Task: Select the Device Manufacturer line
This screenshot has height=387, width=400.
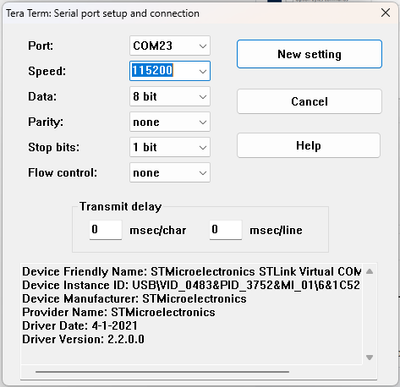Action: (x=134, y=299)
